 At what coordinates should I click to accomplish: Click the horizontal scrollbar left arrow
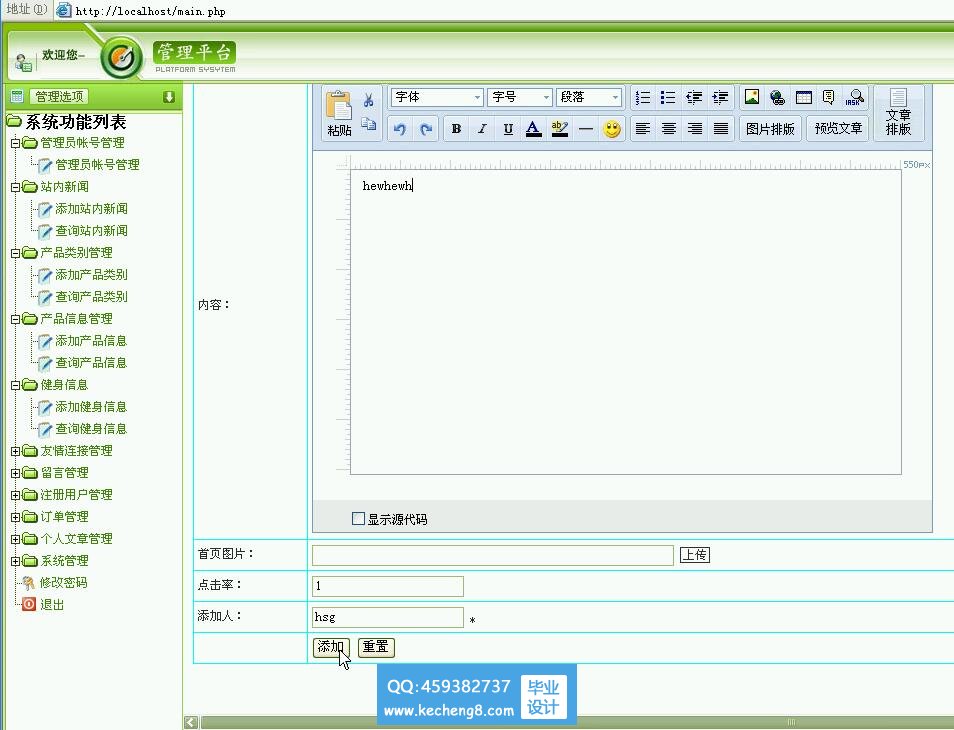[x=190, y=722]
